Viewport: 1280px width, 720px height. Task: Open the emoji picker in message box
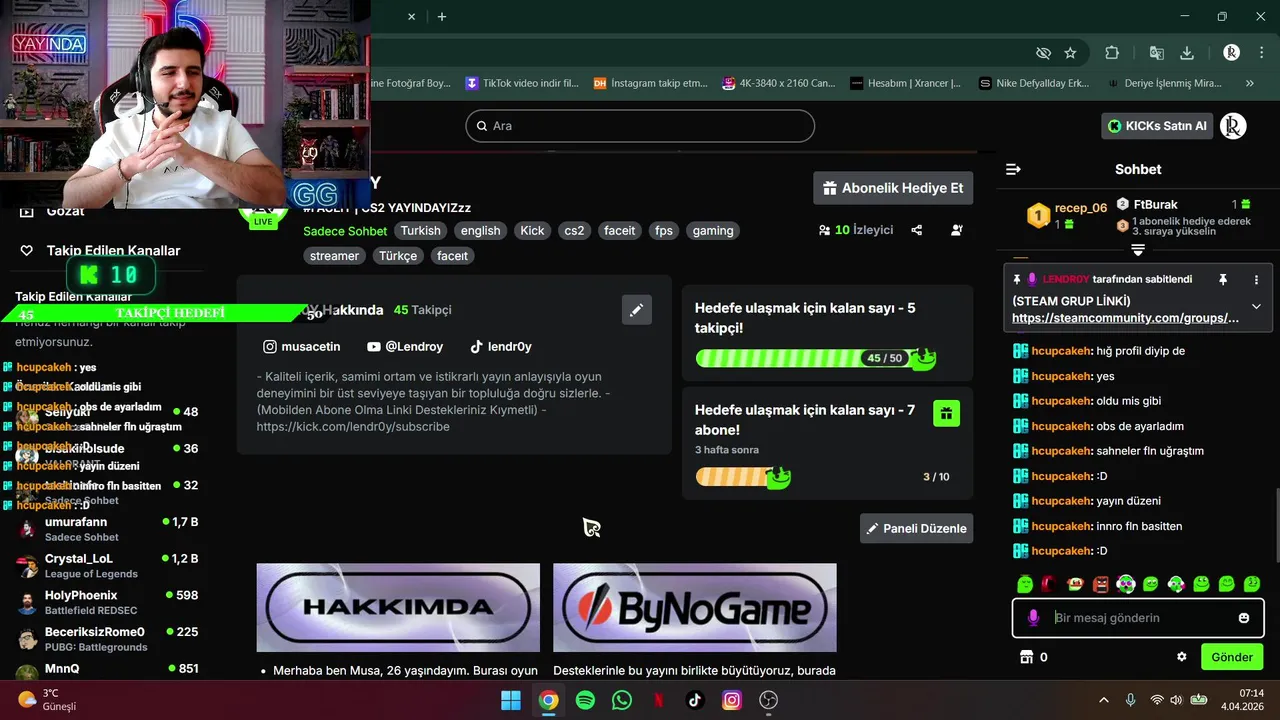coord(1244,618)
